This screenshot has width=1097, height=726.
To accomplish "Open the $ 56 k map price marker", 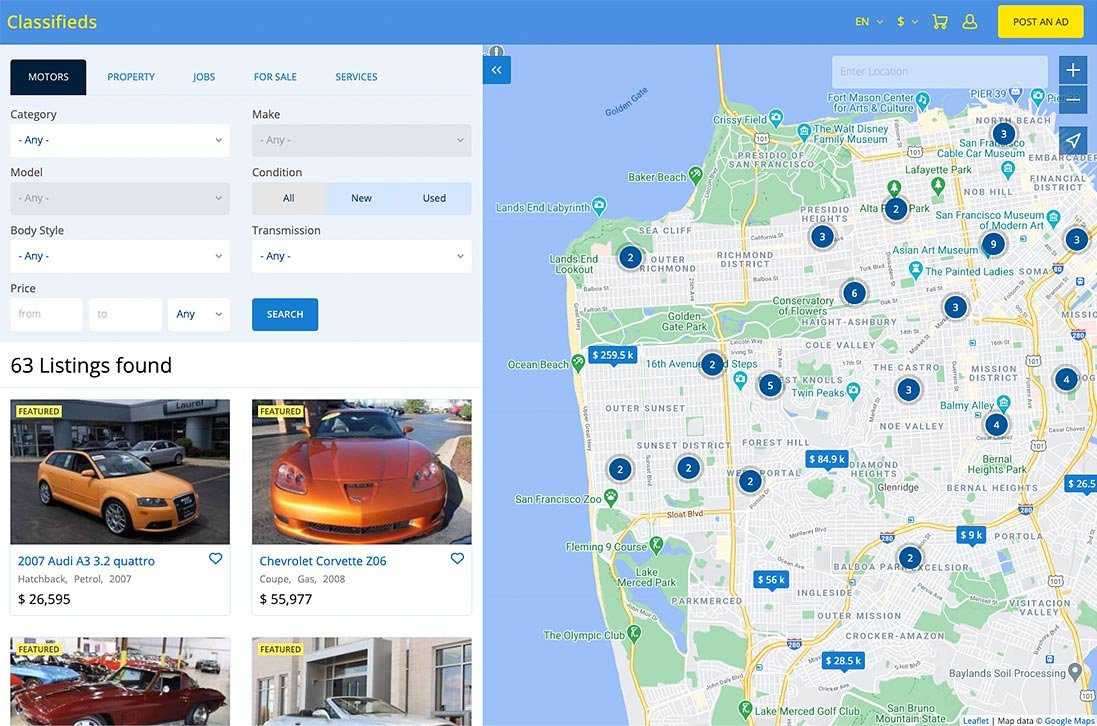I will [771, 581].
